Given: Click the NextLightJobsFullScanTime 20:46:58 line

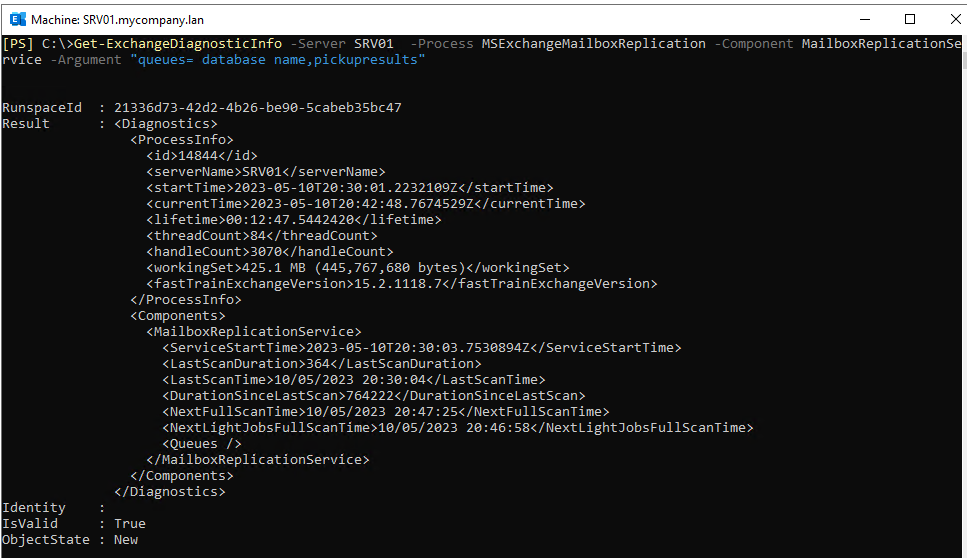Looking at the screenshot, I should (458, 429).
